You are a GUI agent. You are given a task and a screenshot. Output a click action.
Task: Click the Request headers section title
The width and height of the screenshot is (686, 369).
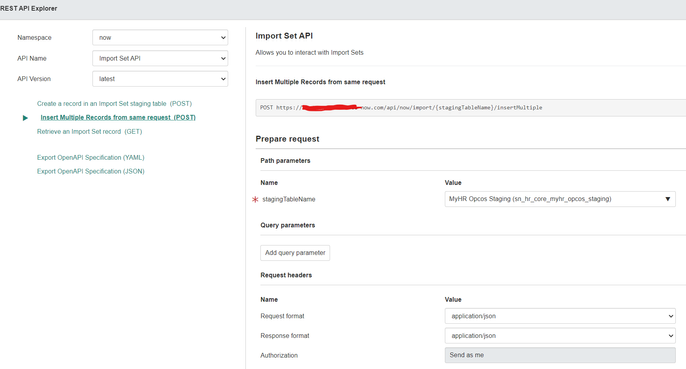tap(286, 275)
